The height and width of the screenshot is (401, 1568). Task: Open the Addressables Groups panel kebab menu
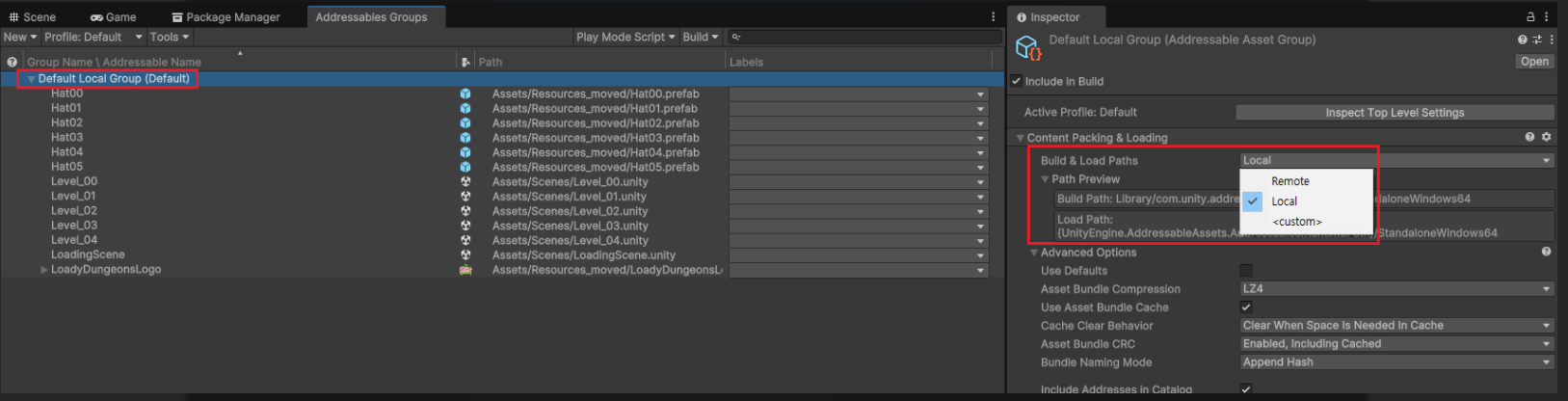(993, 16)
